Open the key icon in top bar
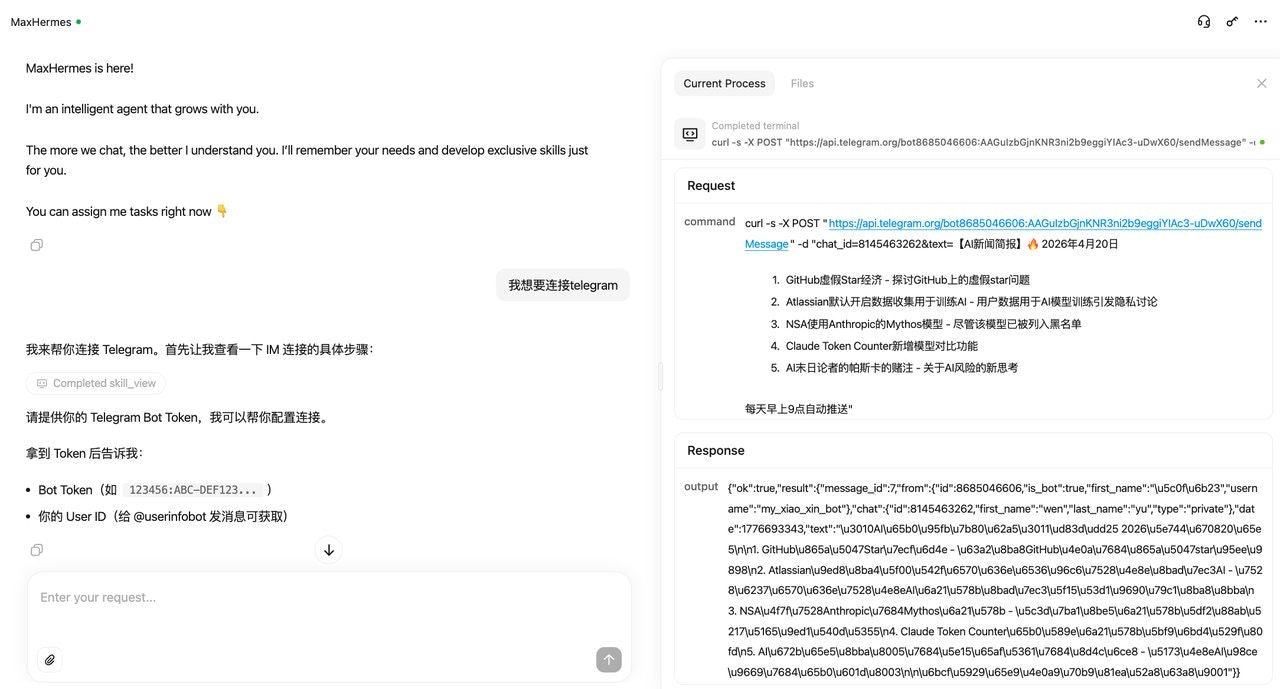Image resolution: width=1280 pixels, height=689 pixels. pyautogui.click(x=1232, y=21)
